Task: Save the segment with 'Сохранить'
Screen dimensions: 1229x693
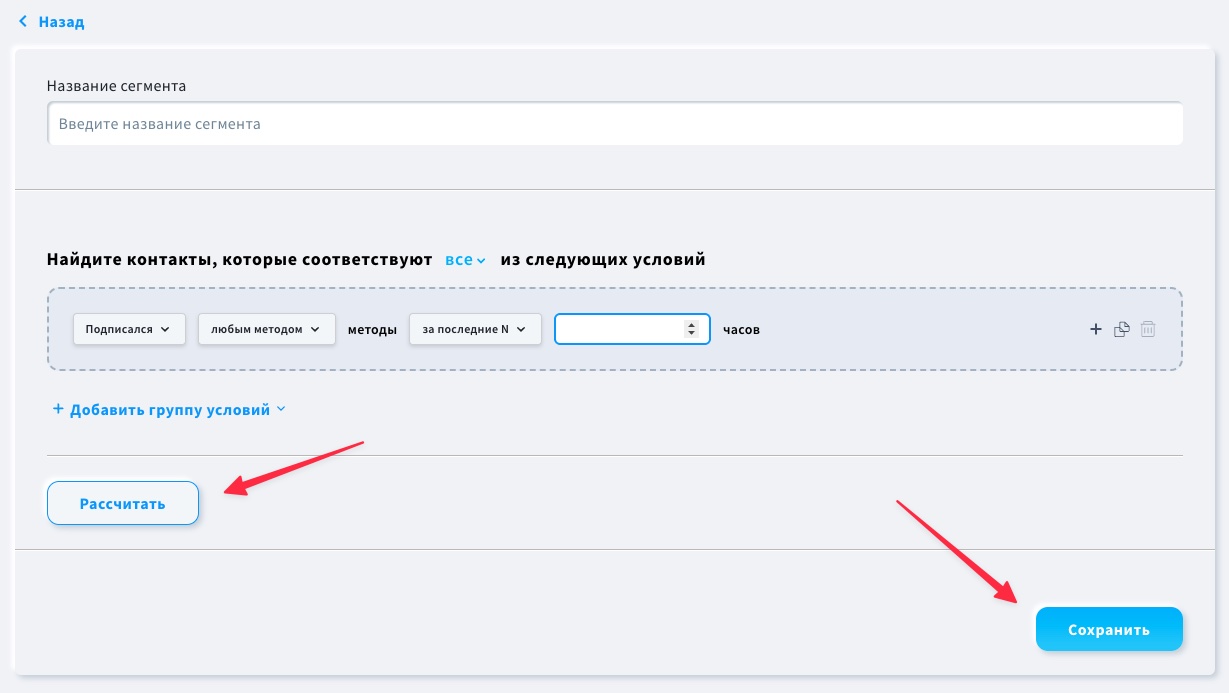Action: tap(1108, 630)
